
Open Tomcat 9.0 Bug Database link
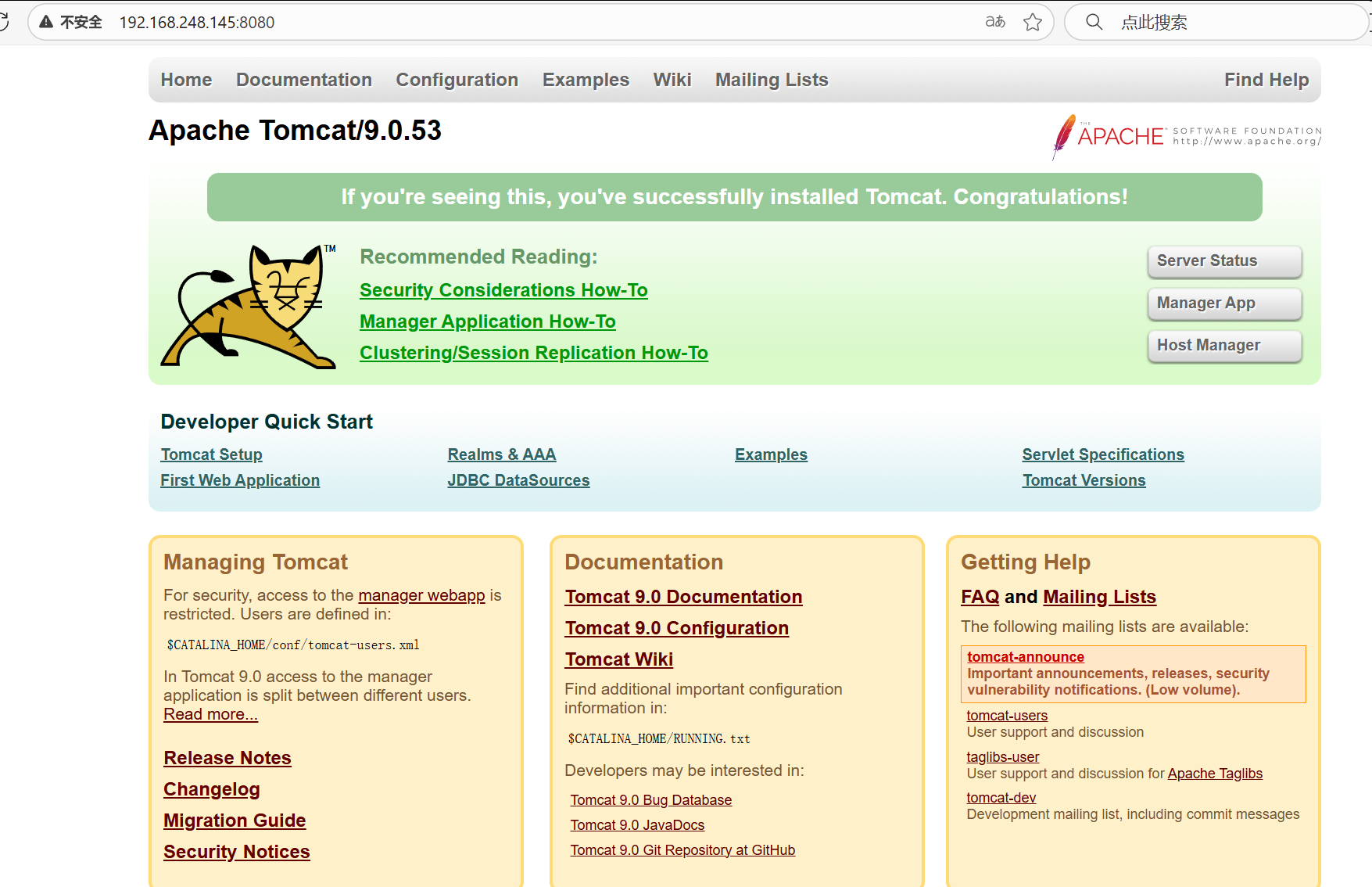[651, 800]
